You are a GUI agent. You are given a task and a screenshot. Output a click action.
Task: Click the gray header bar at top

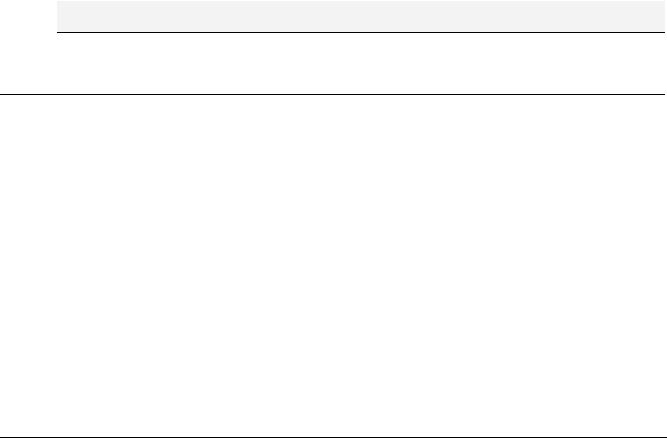click(361, 16)
